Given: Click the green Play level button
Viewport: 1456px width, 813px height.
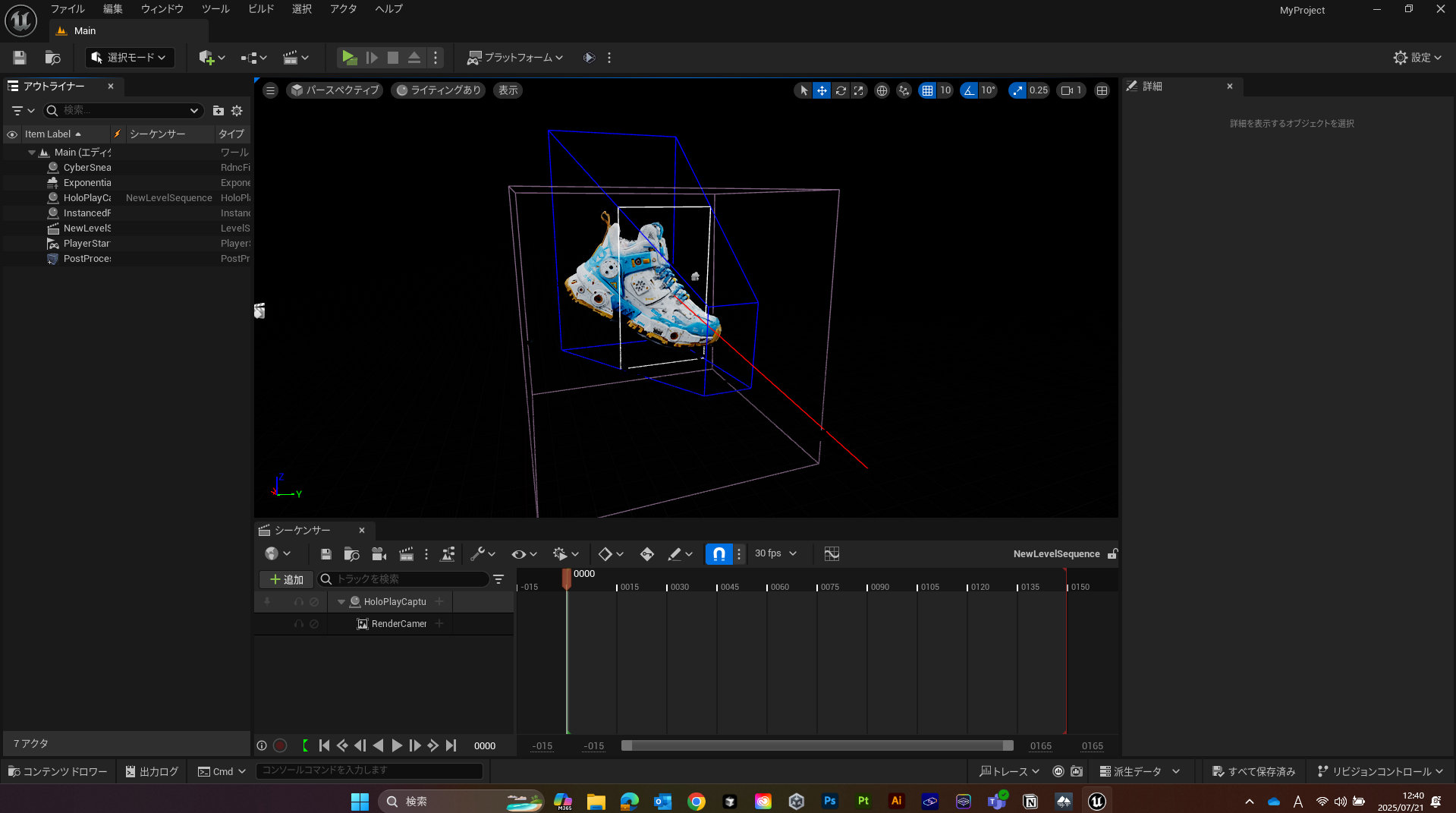Looking at the screenshot, I should 348,58.
